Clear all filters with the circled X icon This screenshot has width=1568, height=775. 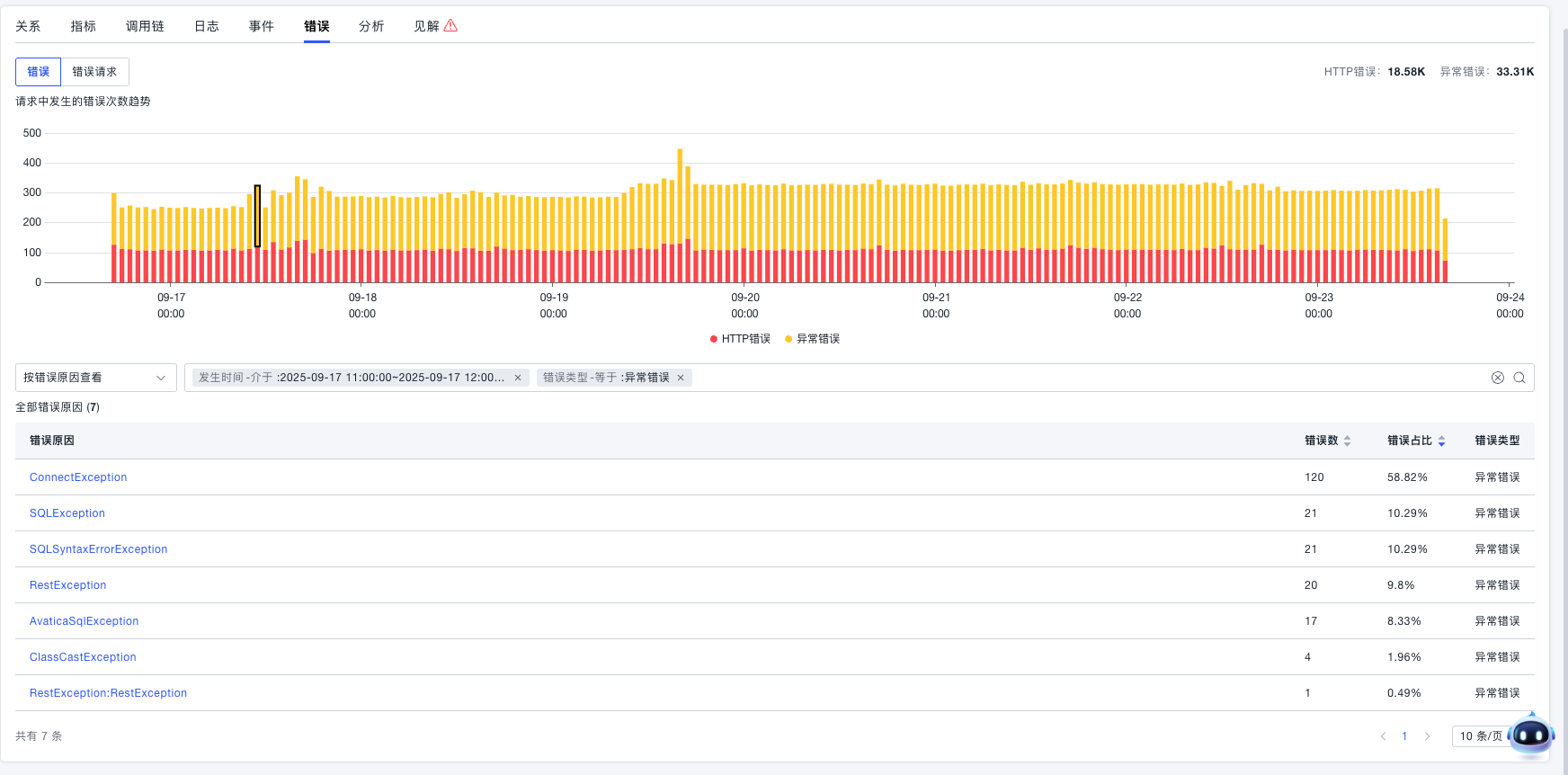(x=1498, y=378)
